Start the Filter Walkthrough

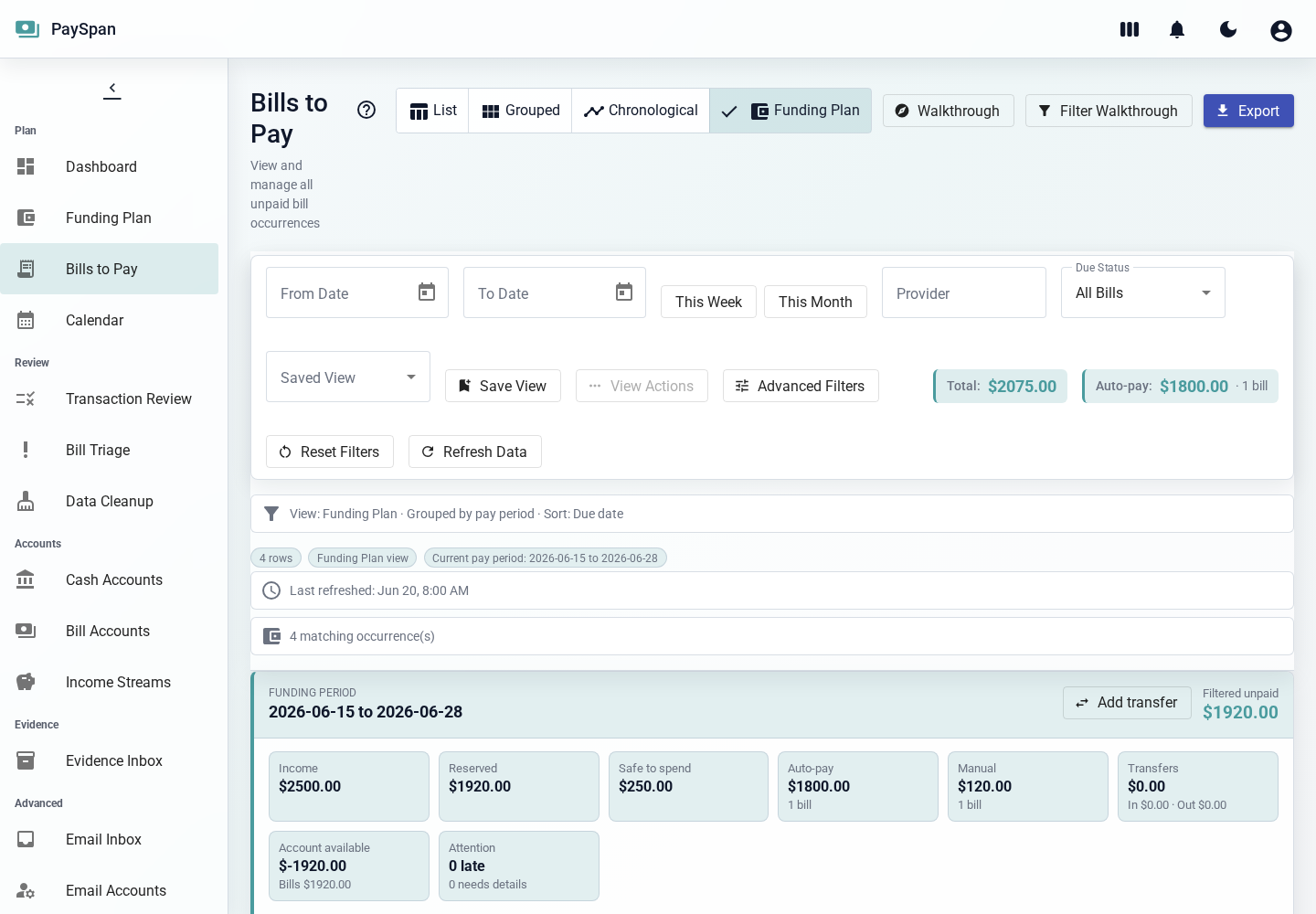click(x=1109, y=111)
